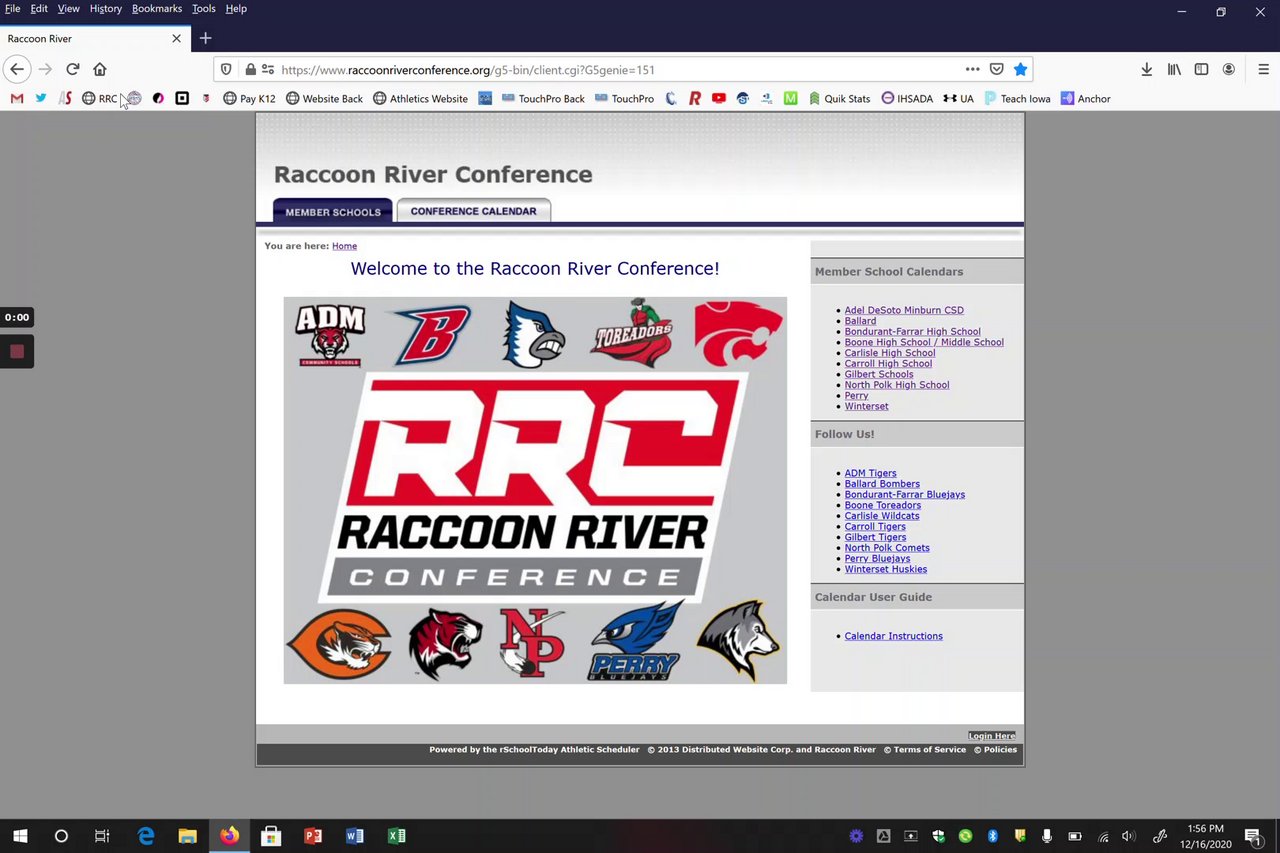Open Excel from the taskbar

tap(396, 836)
